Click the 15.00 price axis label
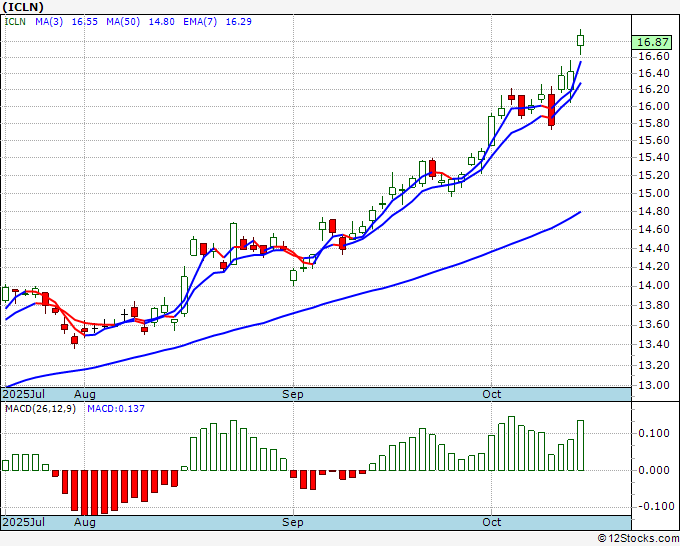Image resolution: width=680 pixels, height=546 pixels. [654, 193]
